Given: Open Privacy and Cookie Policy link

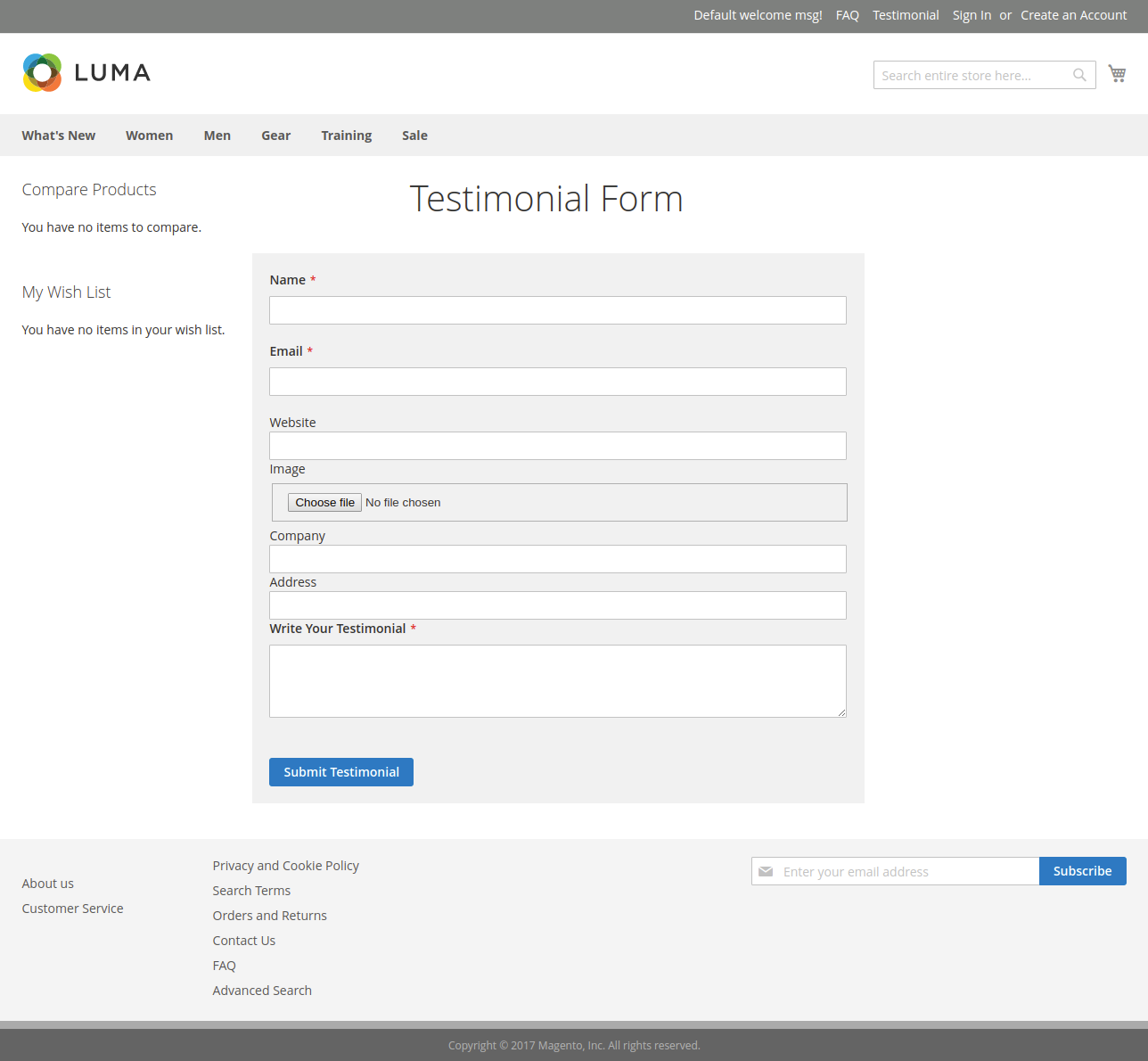Looking at the screenshot, I should [285, 866].
